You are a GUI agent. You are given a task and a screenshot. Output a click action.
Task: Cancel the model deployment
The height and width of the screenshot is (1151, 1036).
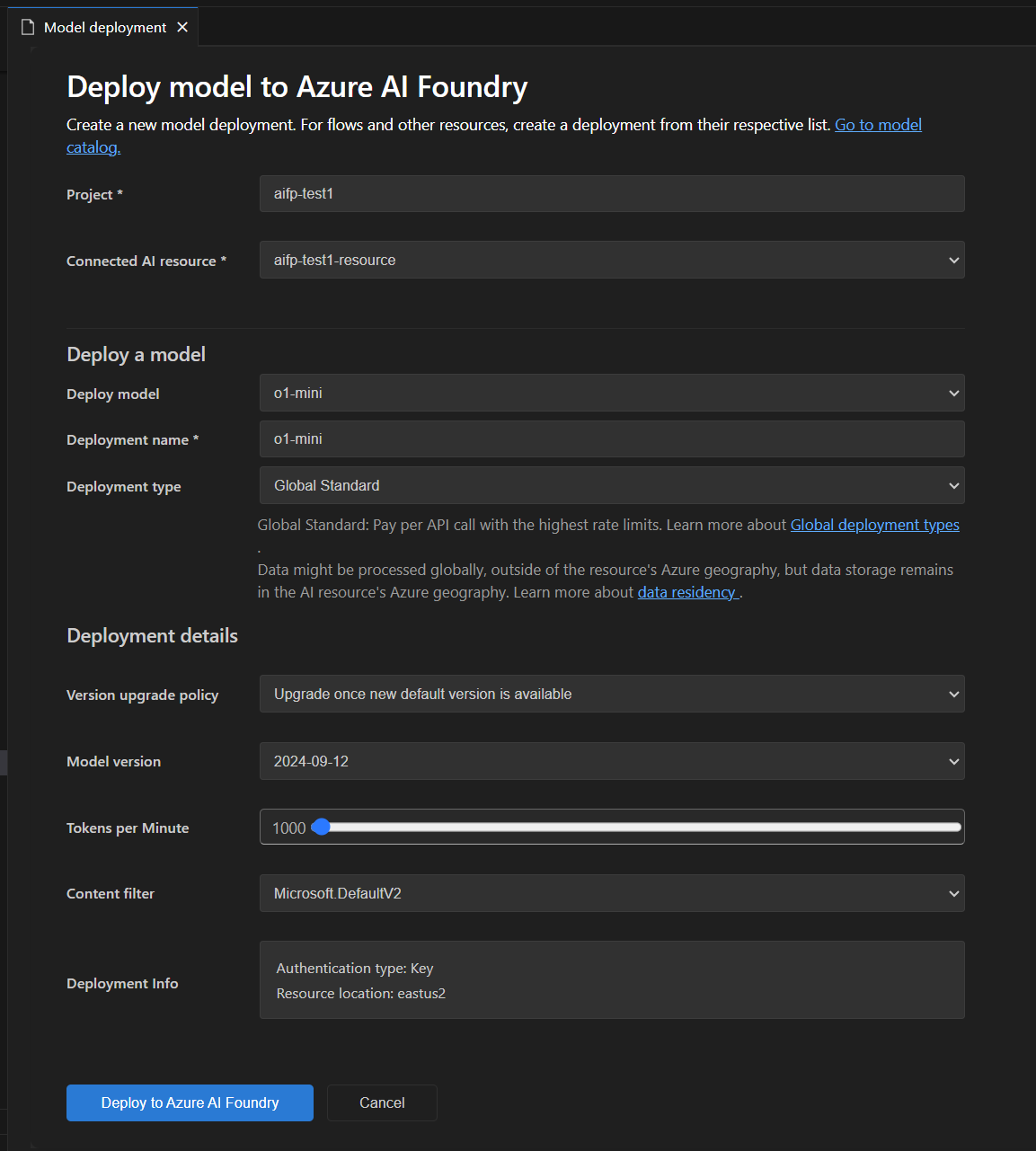click(x=382, y=1102)
